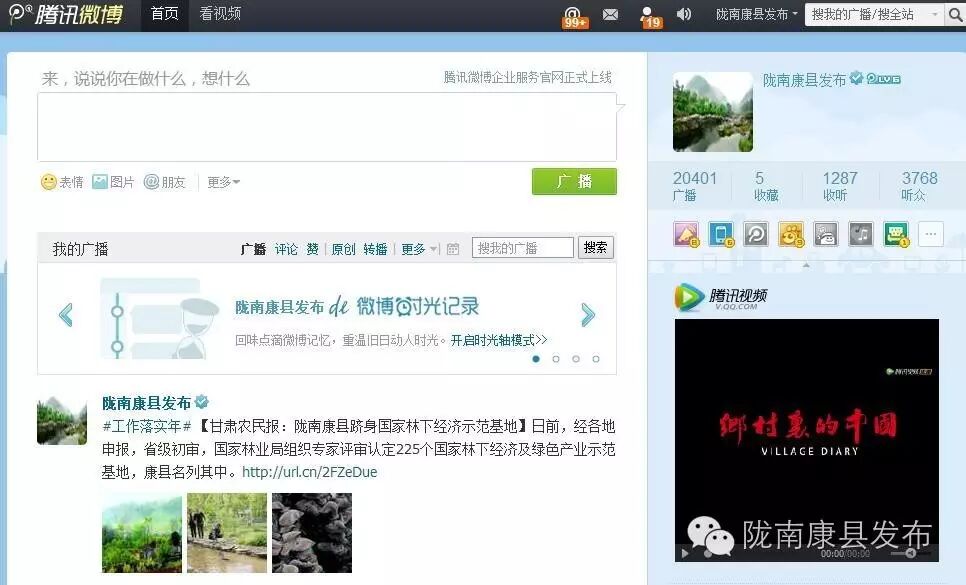The height and width of the screenshot is (585, 966).
Task: Open the #工作落实年# hashtag
Action: (147, 426)
